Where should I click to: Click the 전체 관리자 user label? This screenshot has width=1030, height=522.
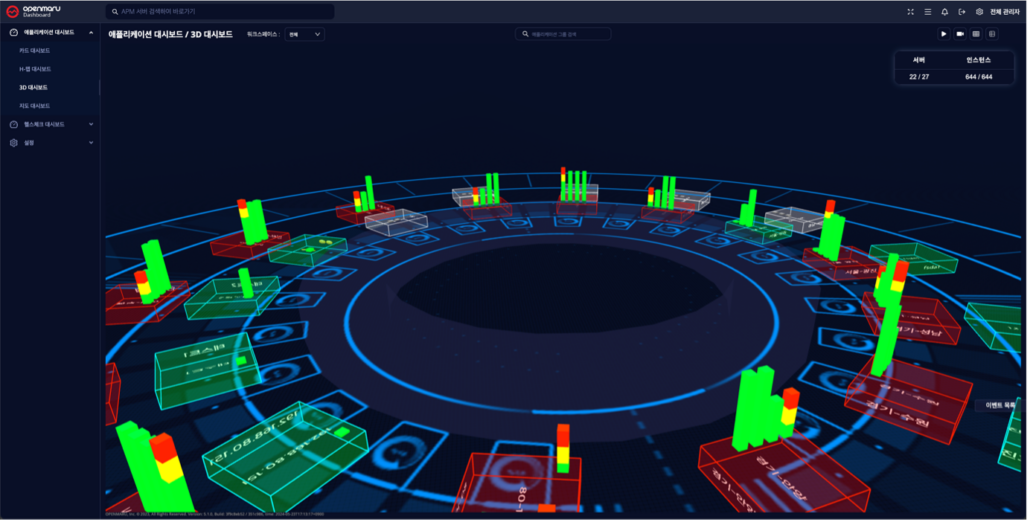1005,12
